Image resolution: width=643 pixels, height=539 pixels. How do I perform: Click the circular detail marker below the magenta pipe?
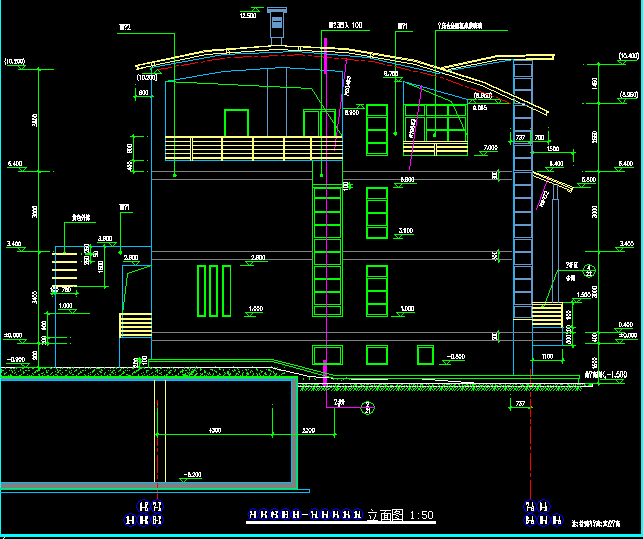(x=367, y=407)
